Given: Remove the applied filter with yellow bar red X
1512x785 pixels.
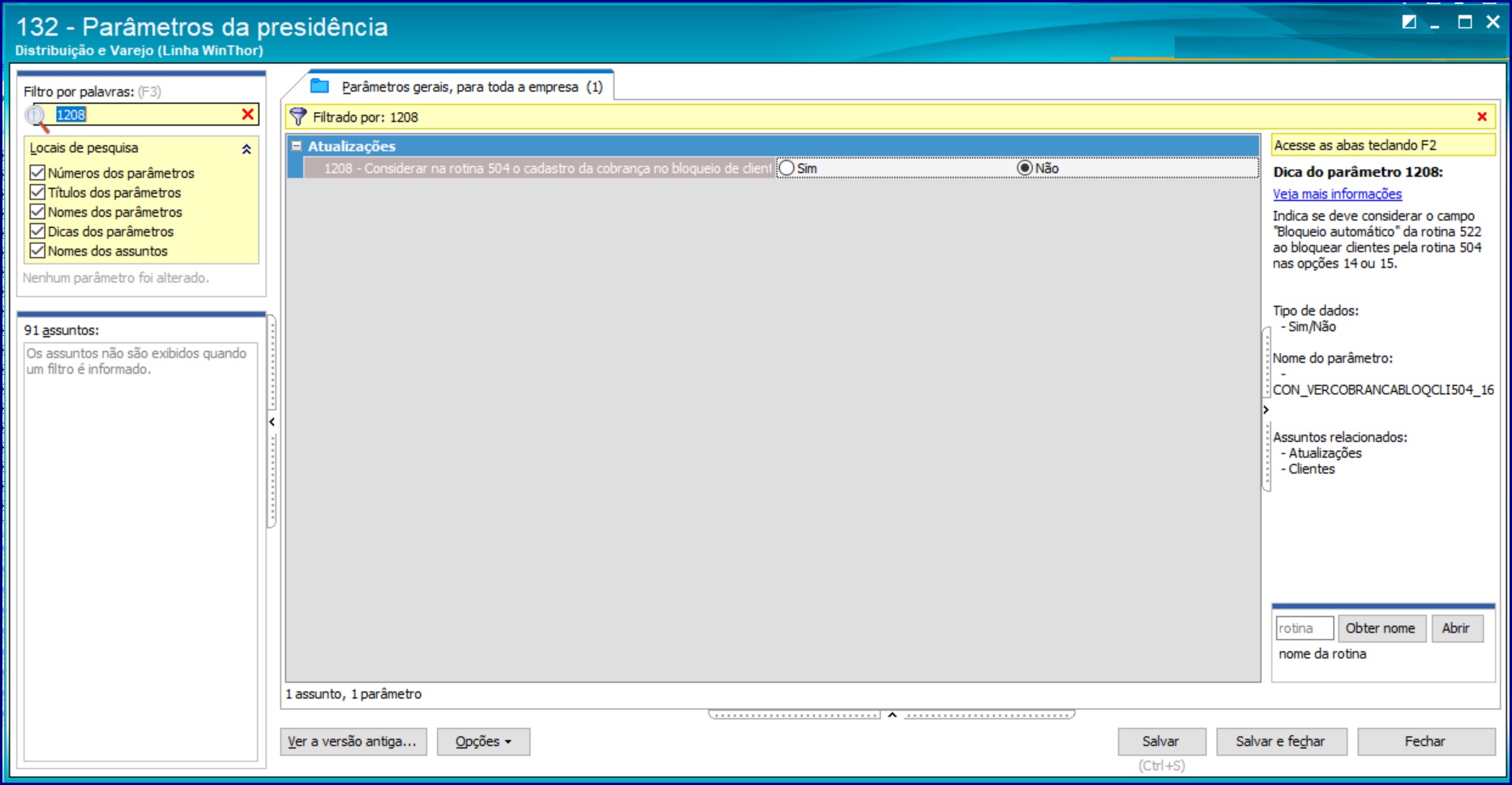Looking at the screenshot, I should point(1482,117).
